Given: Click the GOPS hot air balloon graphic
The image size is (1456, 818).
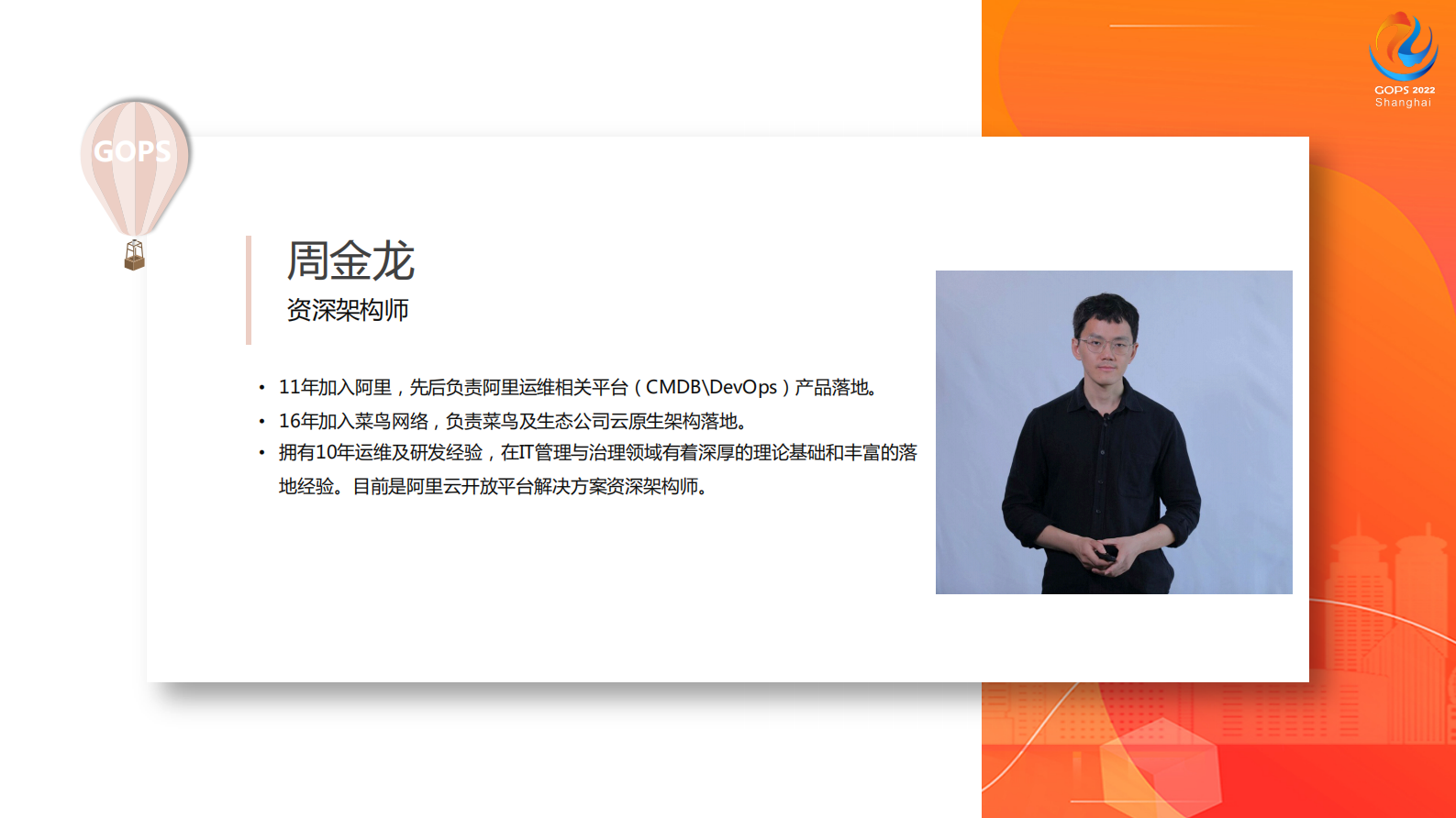Looking at the screenshot, I should click(x=135, y=184).
